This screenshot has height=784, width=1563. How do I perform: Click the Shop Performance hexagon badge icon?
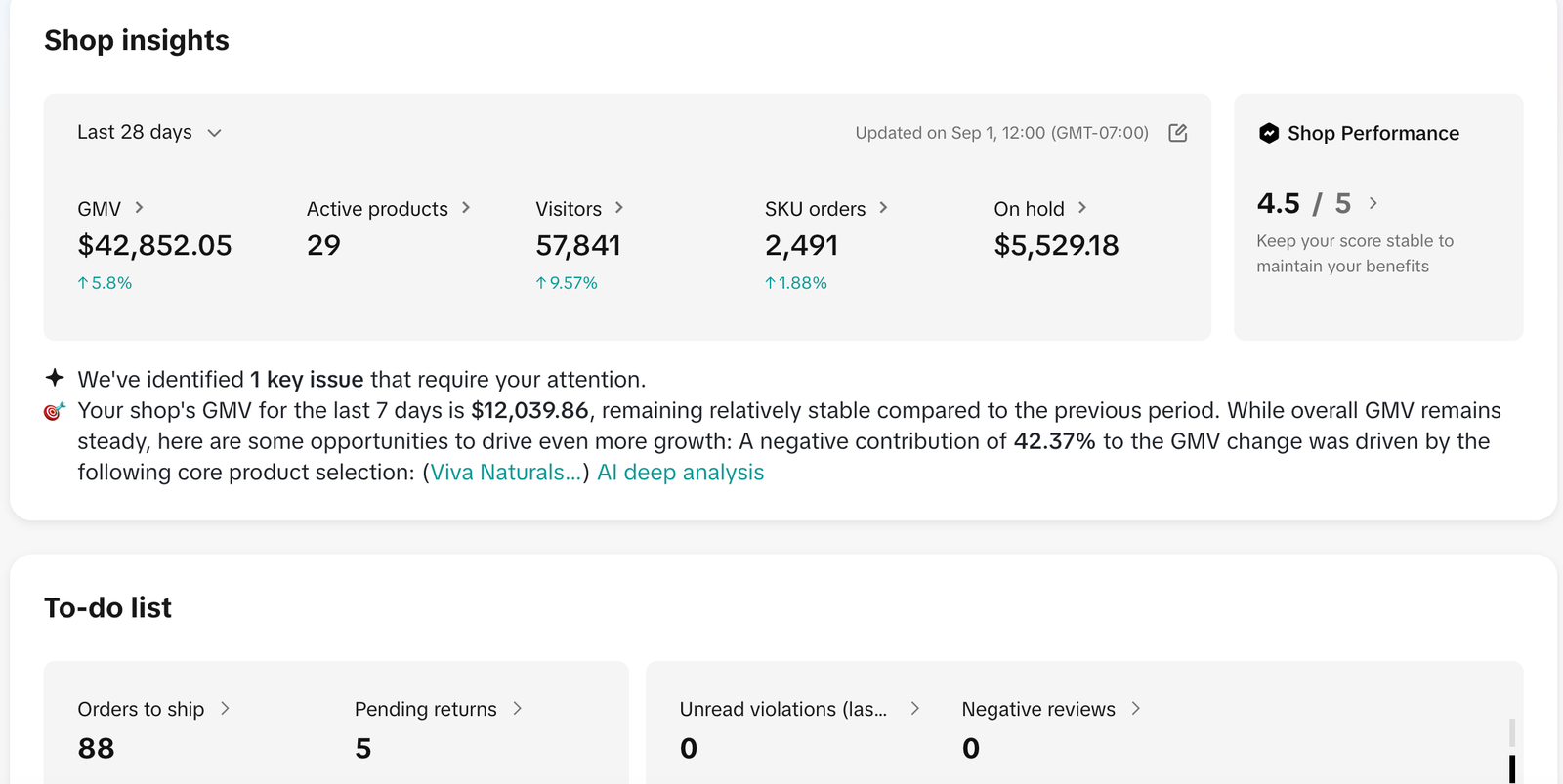(1269, 133)
